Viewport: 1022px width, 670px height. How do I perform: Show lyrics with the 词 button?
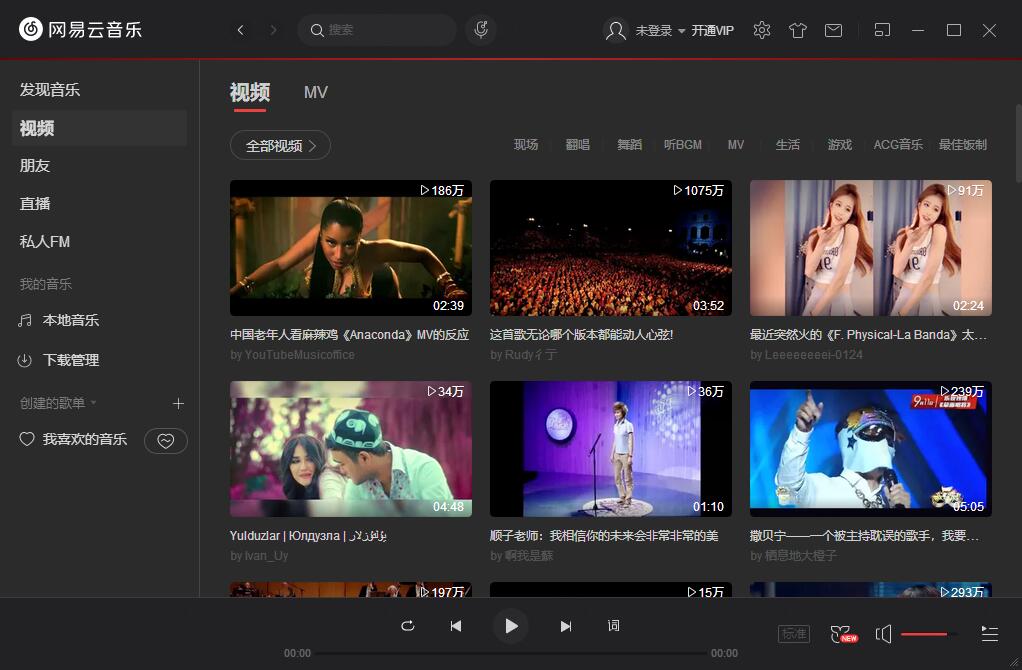613,626
